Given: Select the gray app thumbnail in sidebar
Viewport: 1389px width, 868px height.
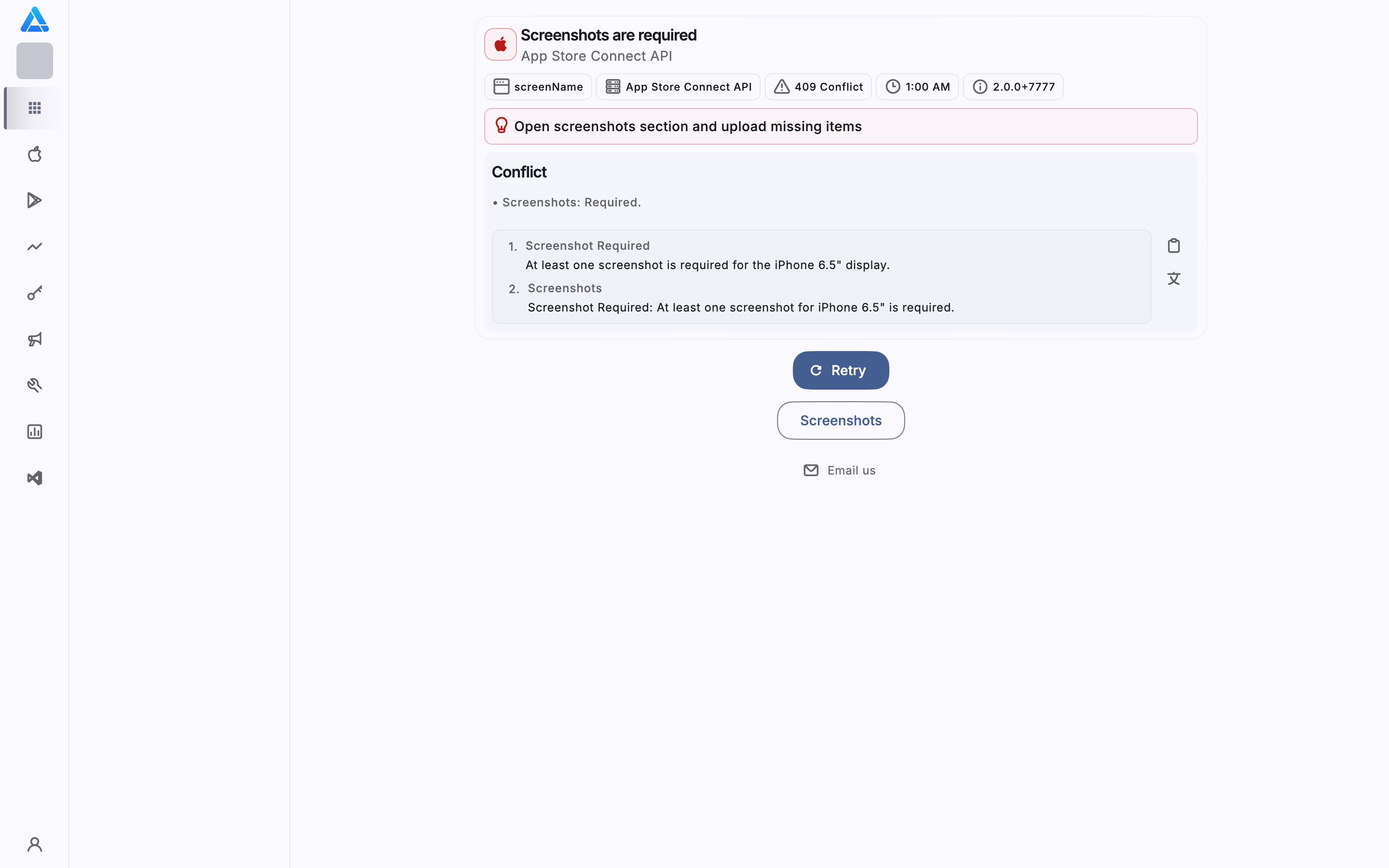Looking at the screenshot, I should (x=34, y=61).
